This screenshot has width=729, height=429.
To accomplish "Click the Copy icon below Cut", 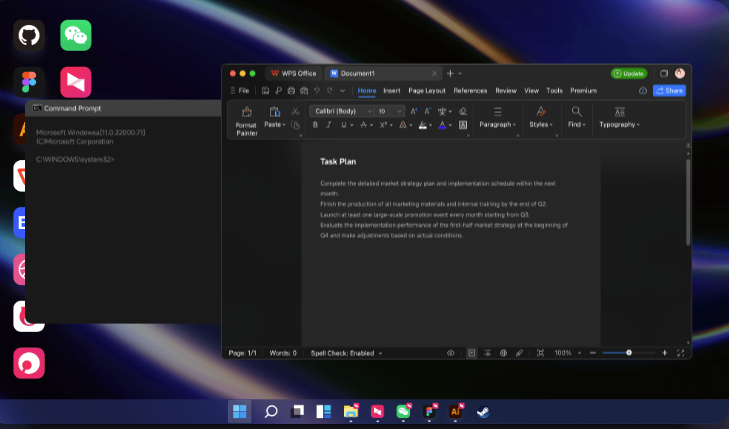I will (295, 125).
